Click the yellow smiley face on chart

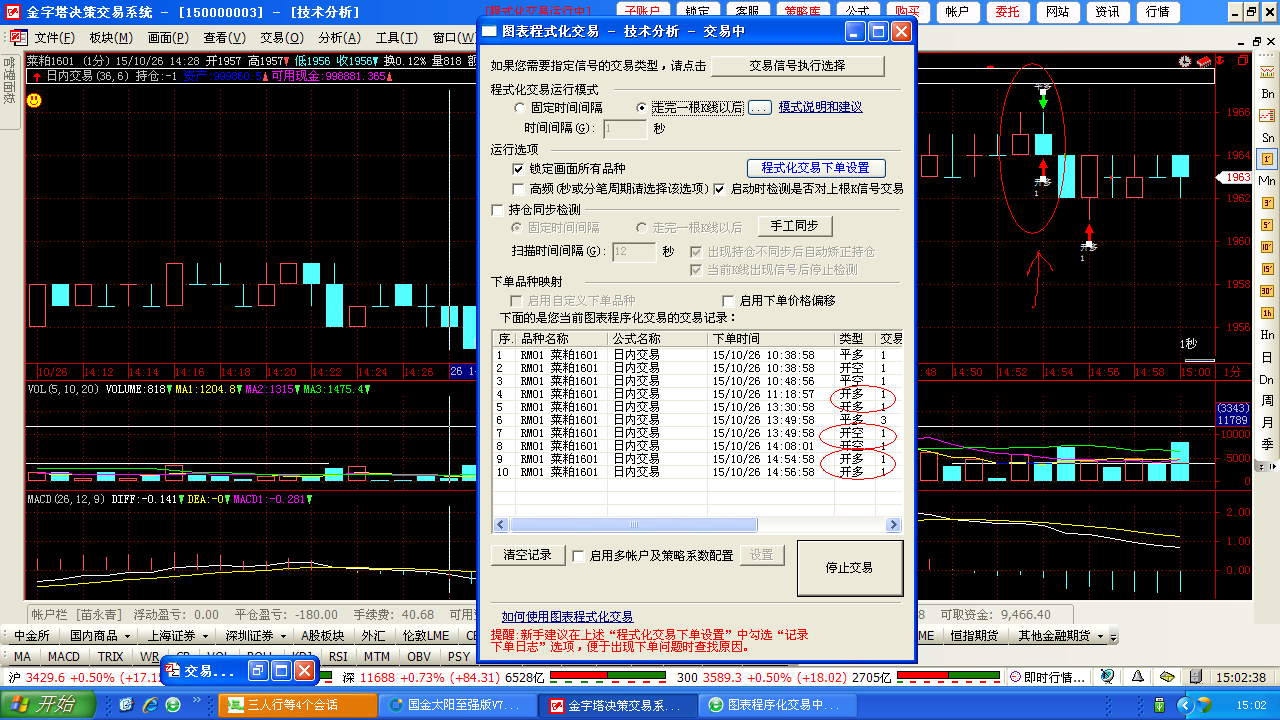pos(34,100)
